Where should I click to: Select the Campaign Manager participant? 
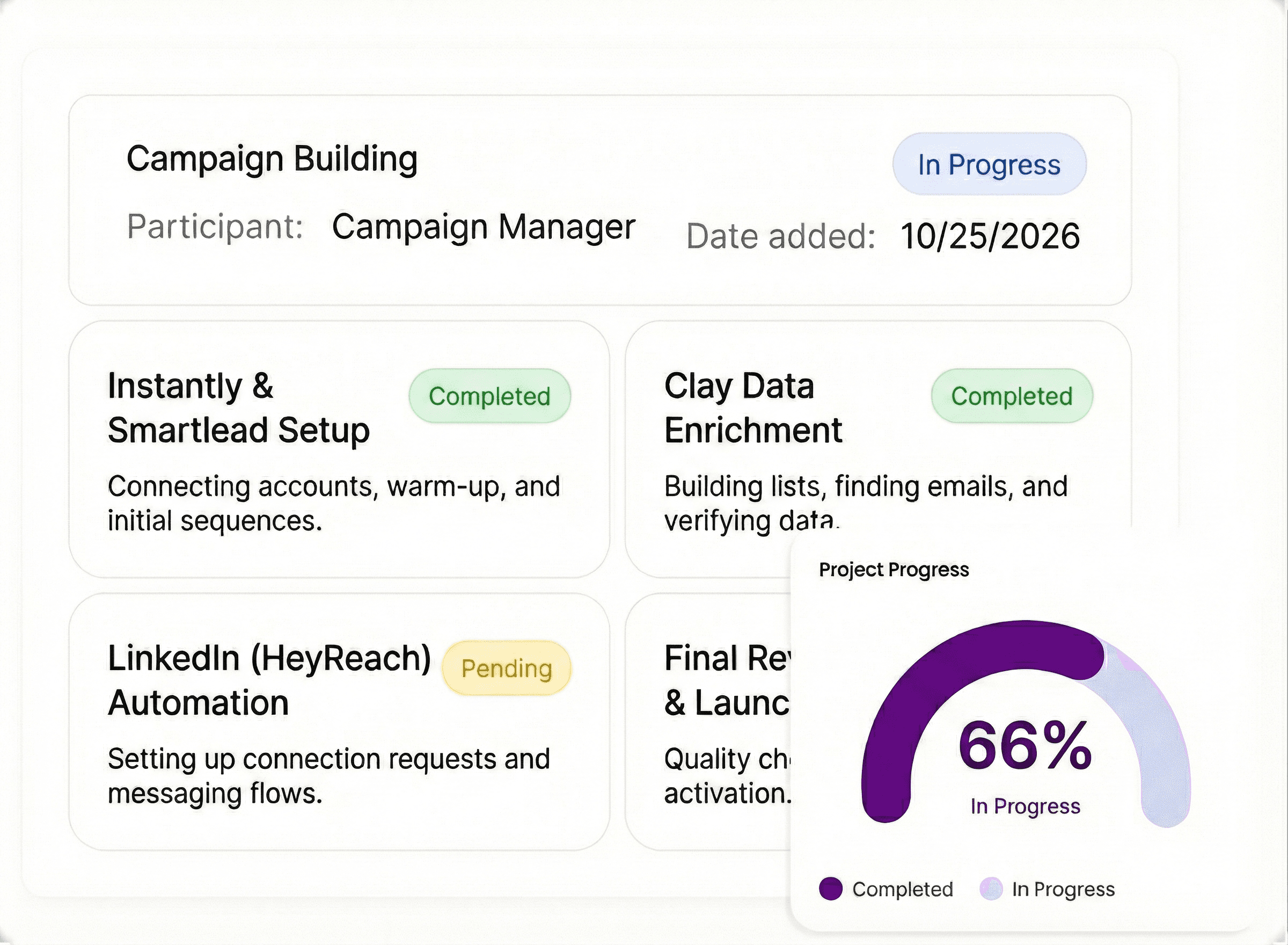483,227
